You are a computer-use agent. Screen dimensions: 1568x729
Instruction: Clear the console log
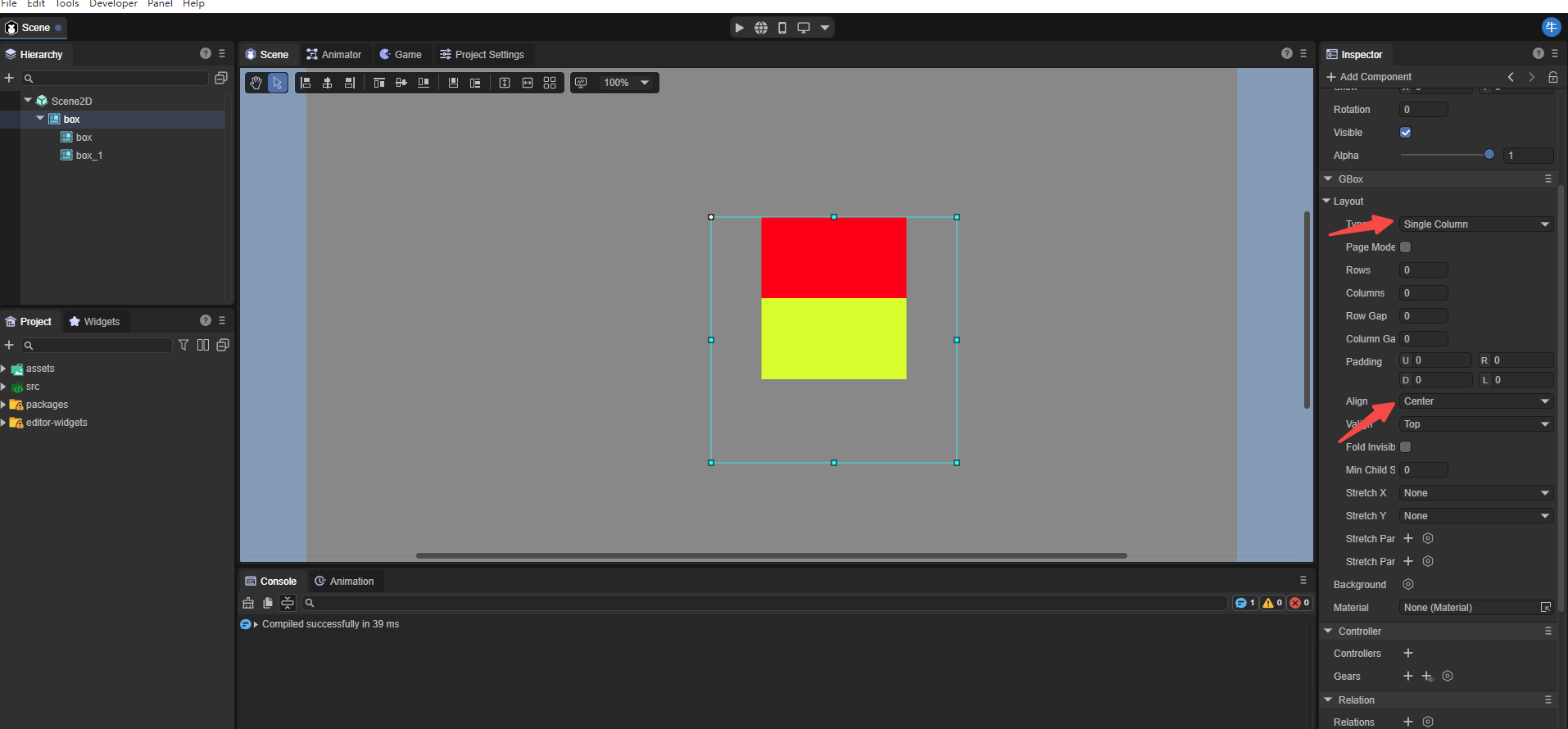coord(248,603)
